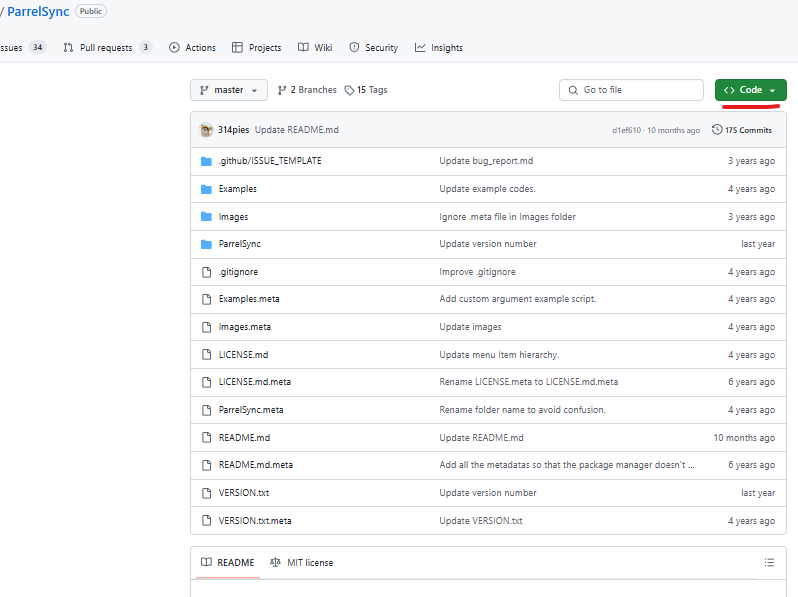Viewport: 798px width, 597px height.
Task: Click file icon beside README.md
Action: 207,438
